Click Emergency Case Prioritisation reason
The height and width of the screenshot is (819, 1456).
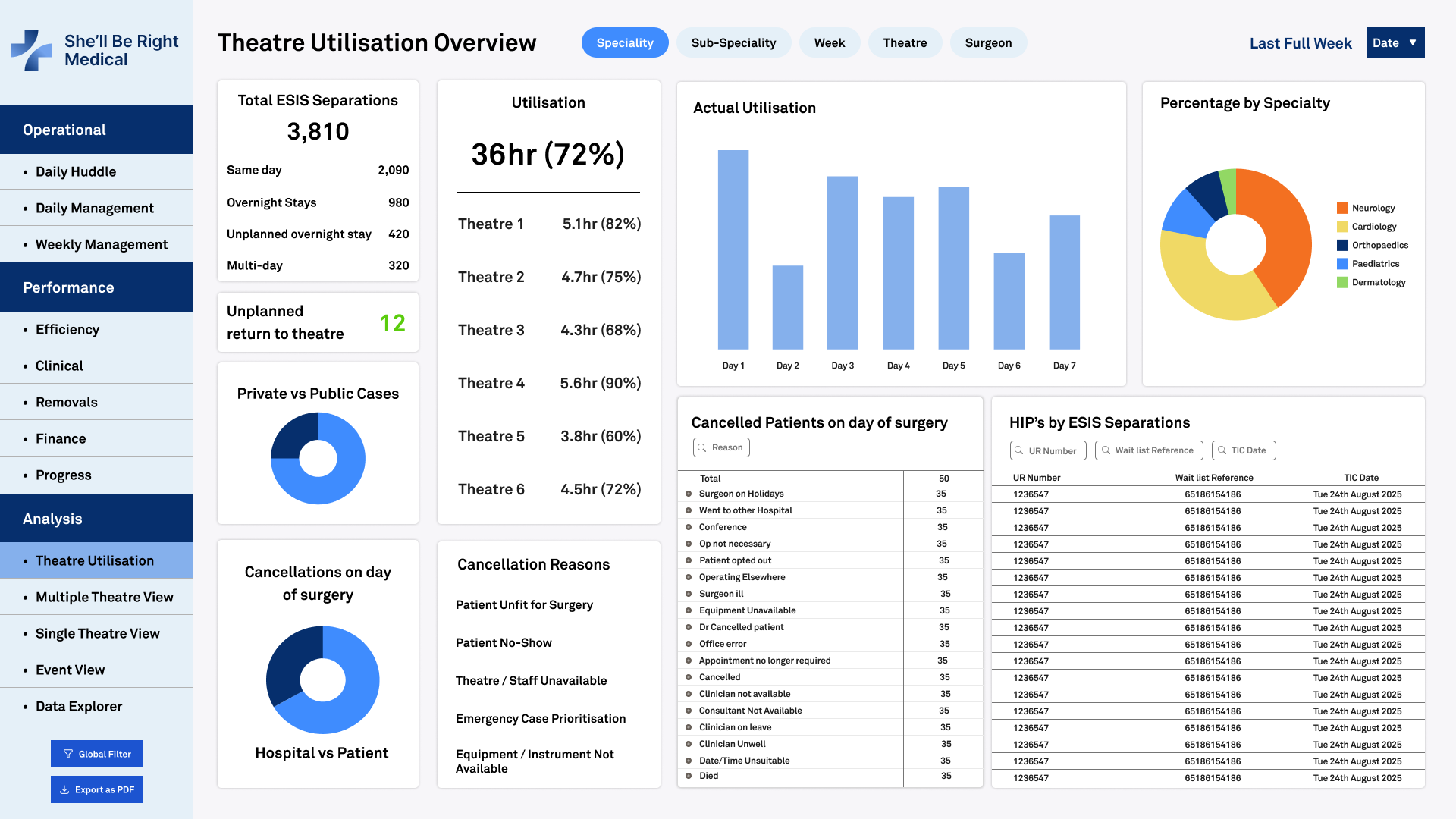[541, 718]
